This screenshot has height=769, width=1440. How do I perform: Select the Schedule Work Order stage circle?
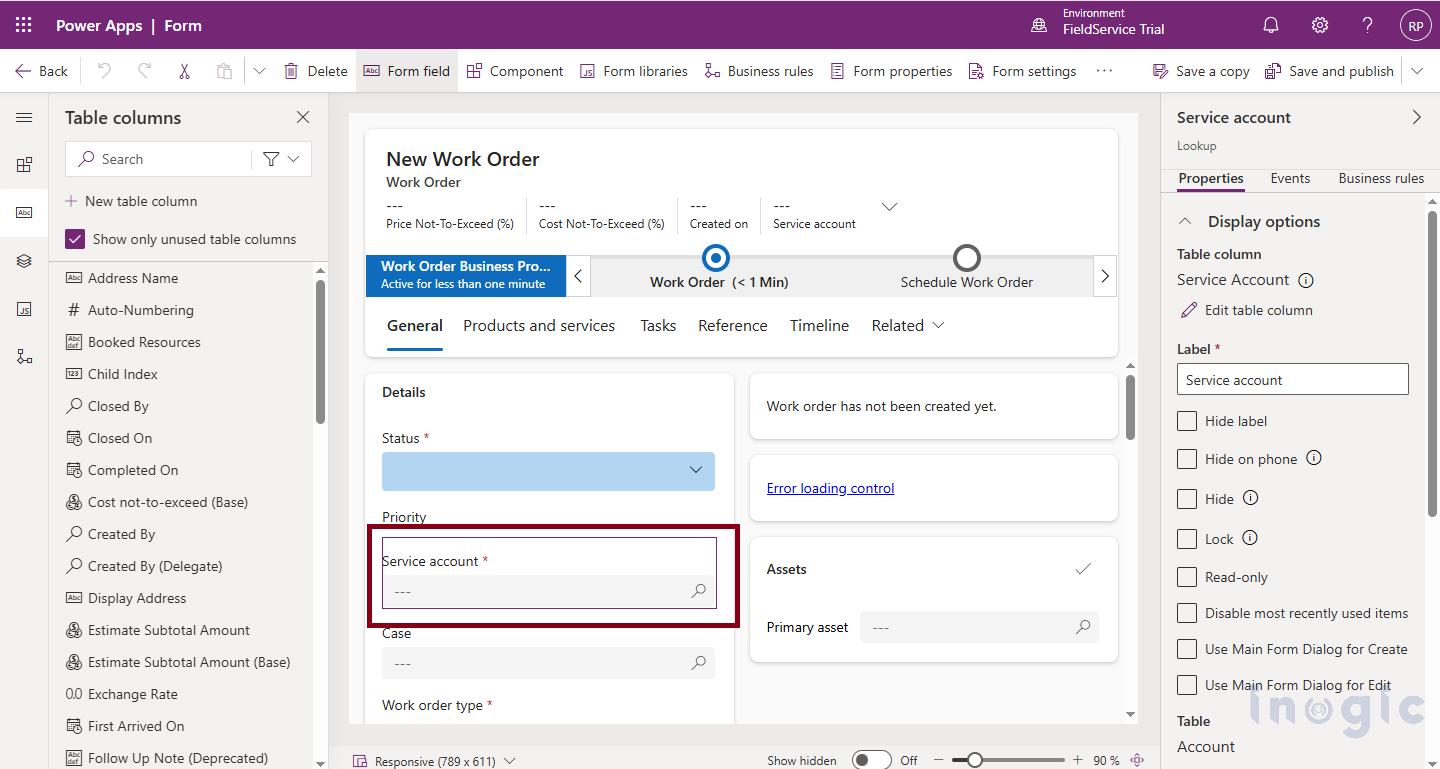pos(966,258)
